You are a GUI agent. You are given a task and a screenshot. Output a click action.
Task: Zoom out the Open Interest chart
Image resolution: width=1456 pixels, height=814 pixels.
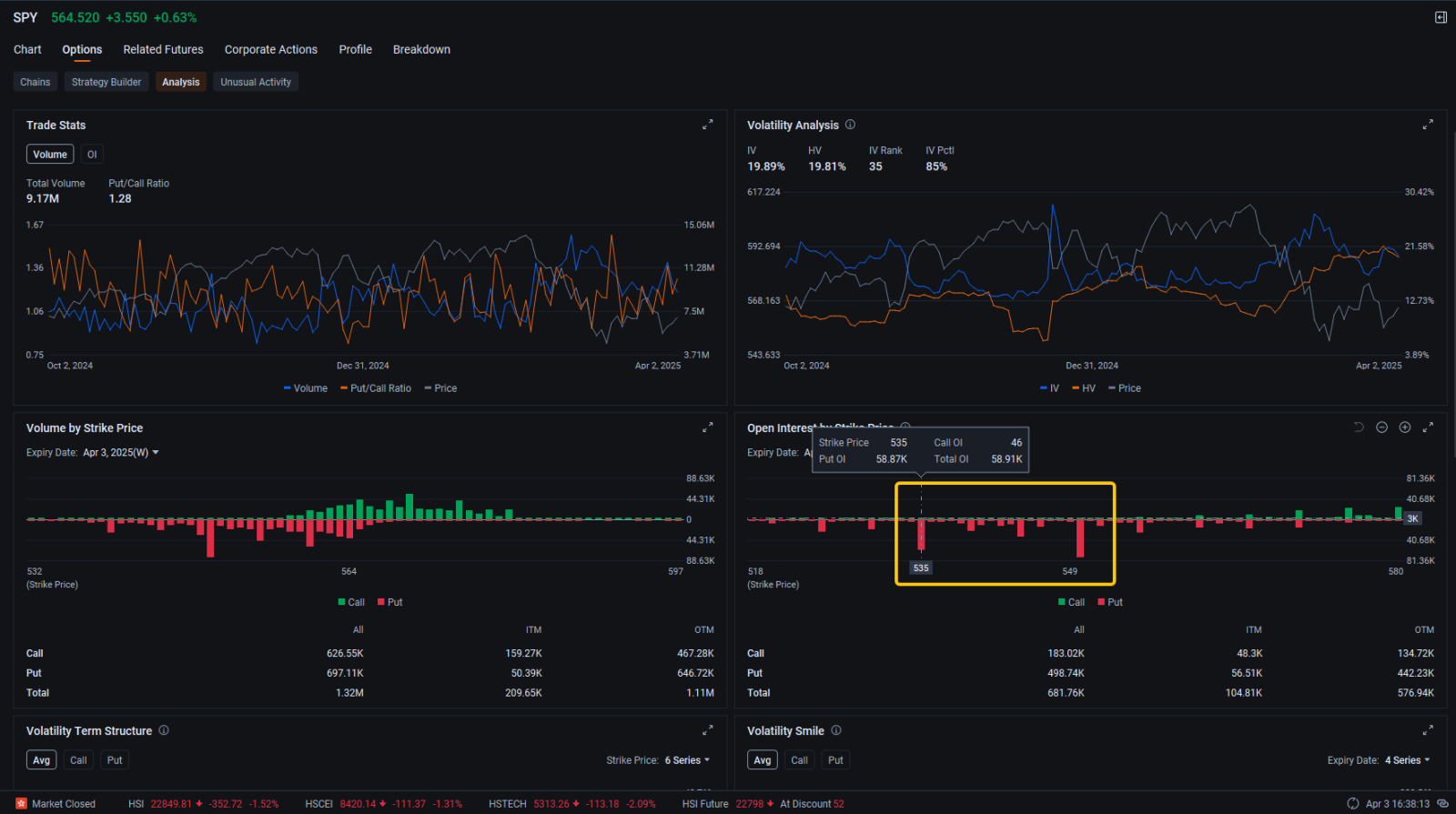point(1381,427)
